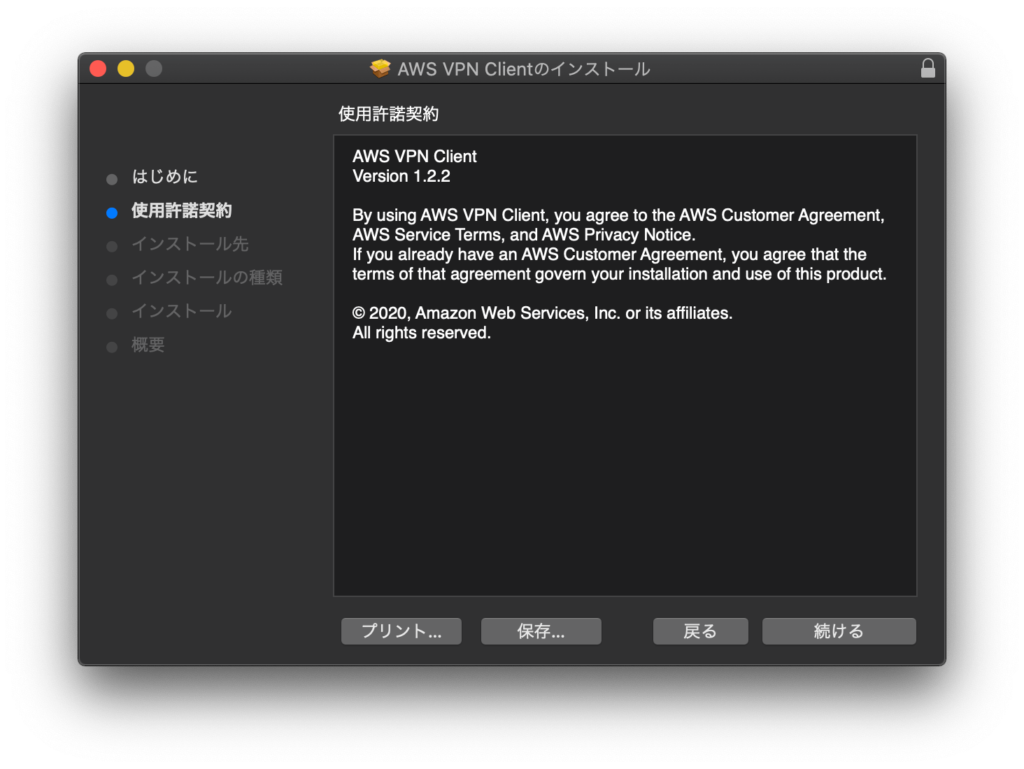1024x769 pixels.
Task: Save the license agreement using 保存…
Action: tap(541, 631)
